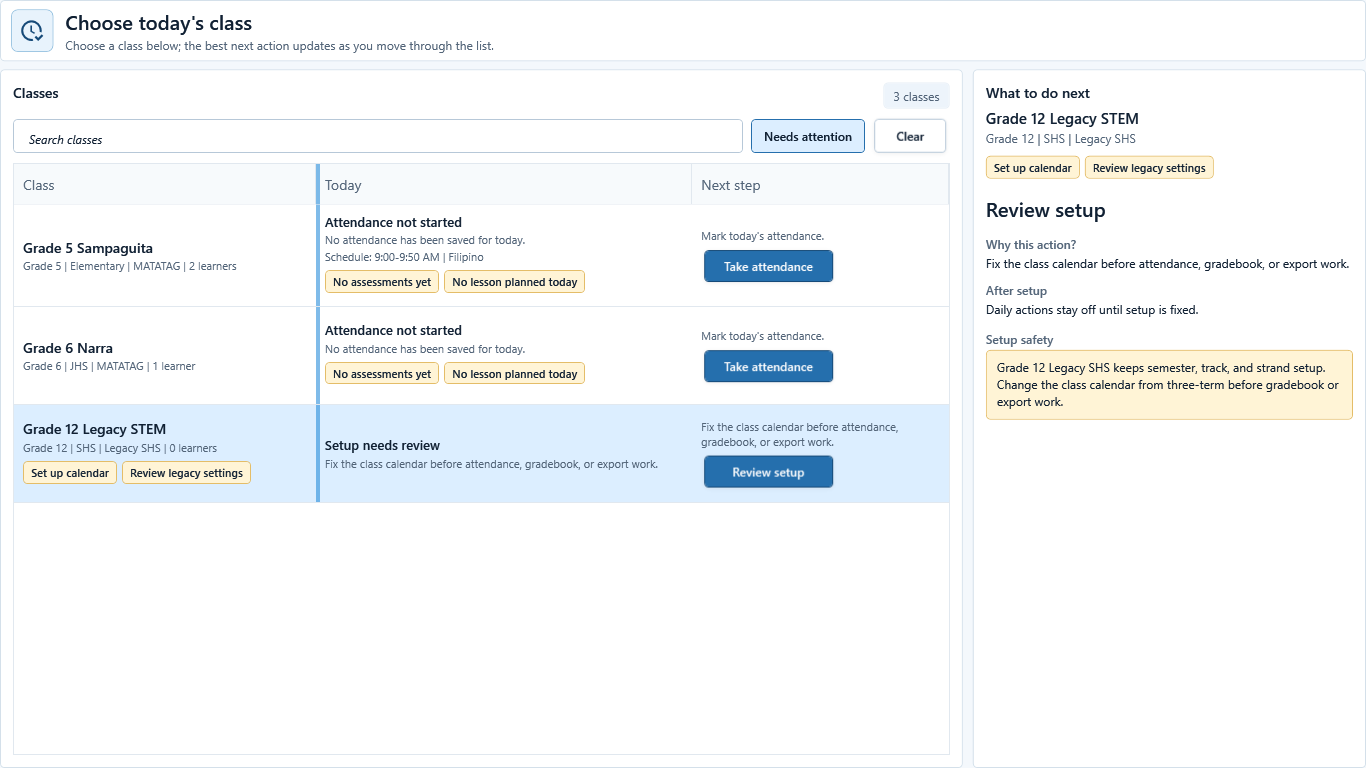Click the Setup safety warning box
The height and width of the screenshot is (768, 1366).
point(1169,385)
